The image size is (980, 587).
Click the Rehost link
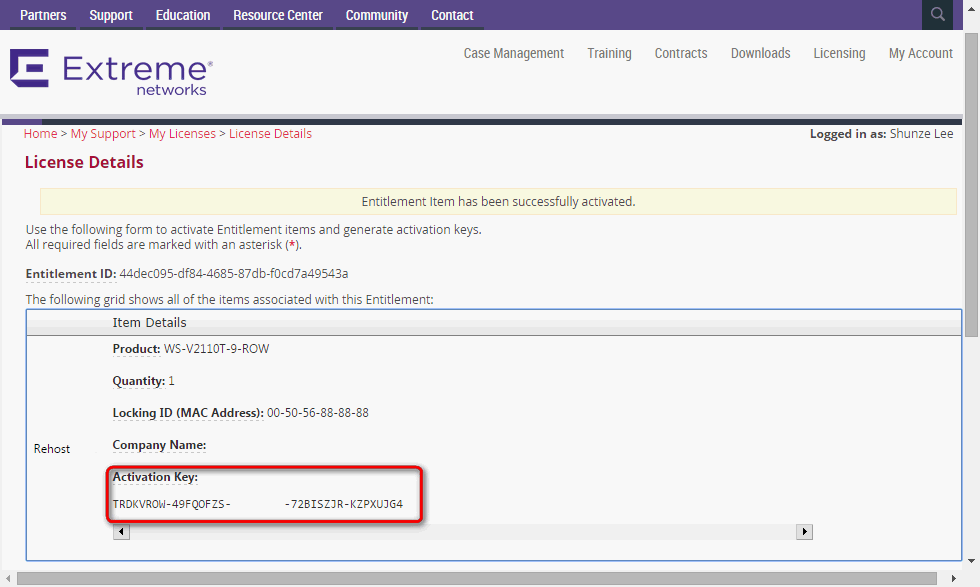pos(52,449)
